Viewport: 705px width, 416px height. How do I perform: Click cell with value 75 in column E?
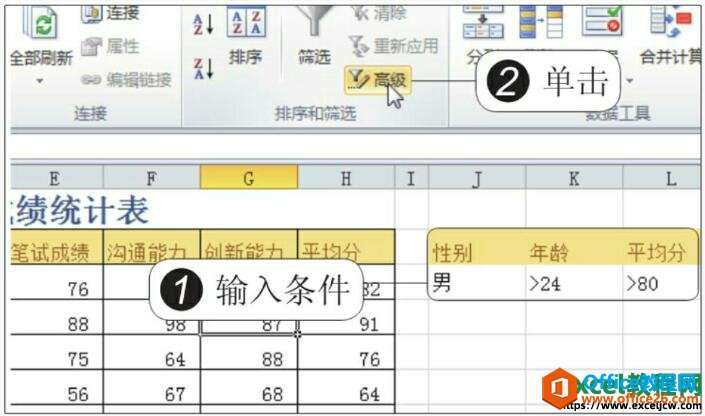pyautogui.click(x=57, y=352)
